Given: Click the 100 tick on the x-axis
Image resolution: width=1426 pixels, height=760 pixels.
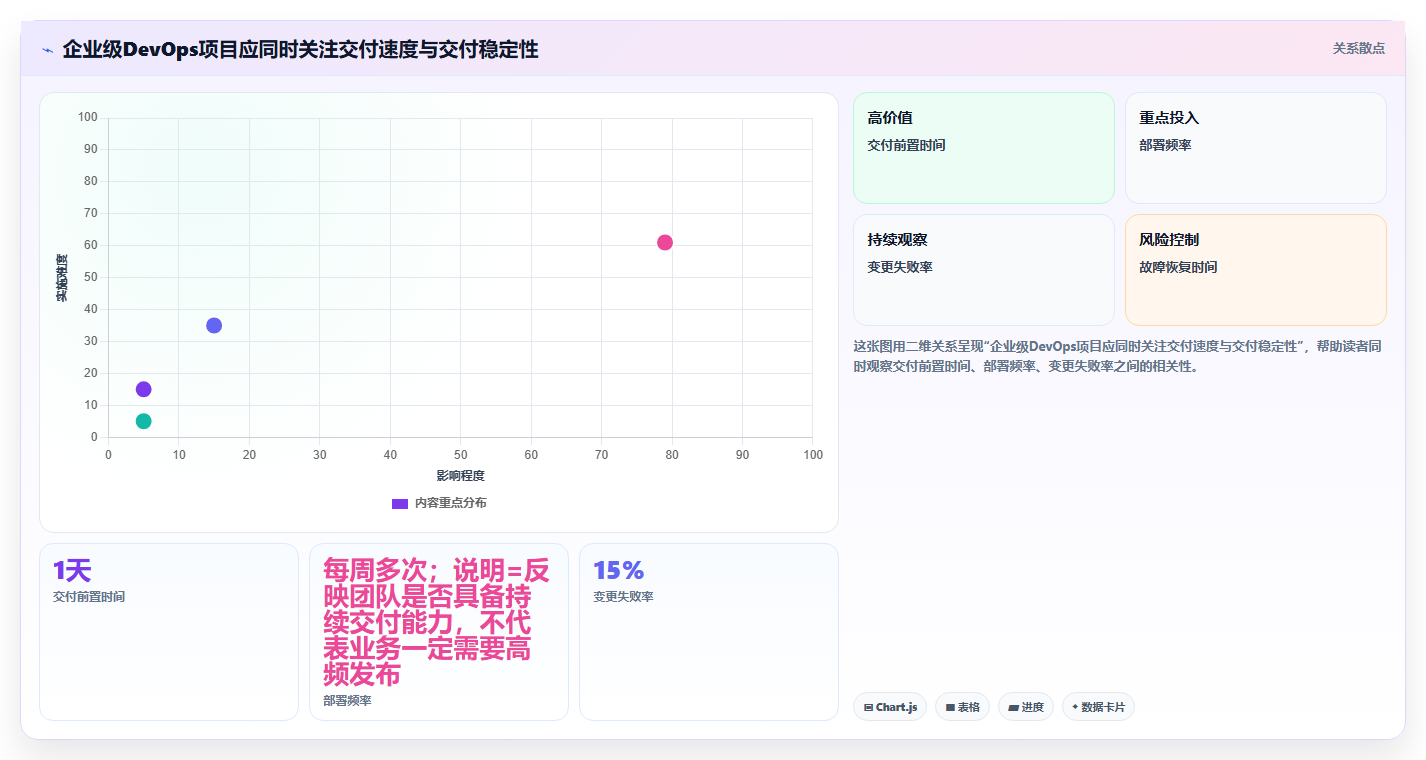Looking at the screenshot, I should pyautogui.click(x=813, y=455).
